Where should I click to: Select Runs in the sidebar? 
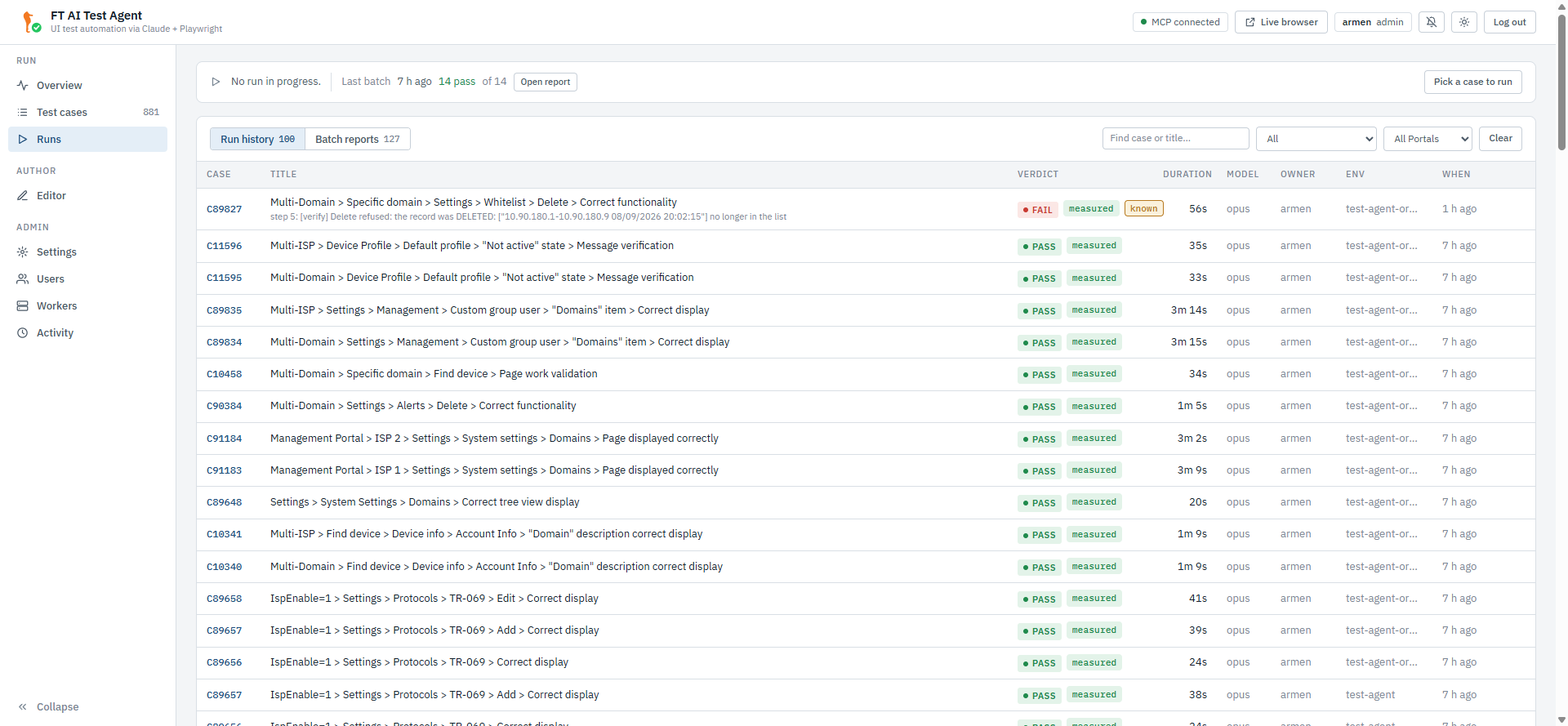tap(88, 140)
